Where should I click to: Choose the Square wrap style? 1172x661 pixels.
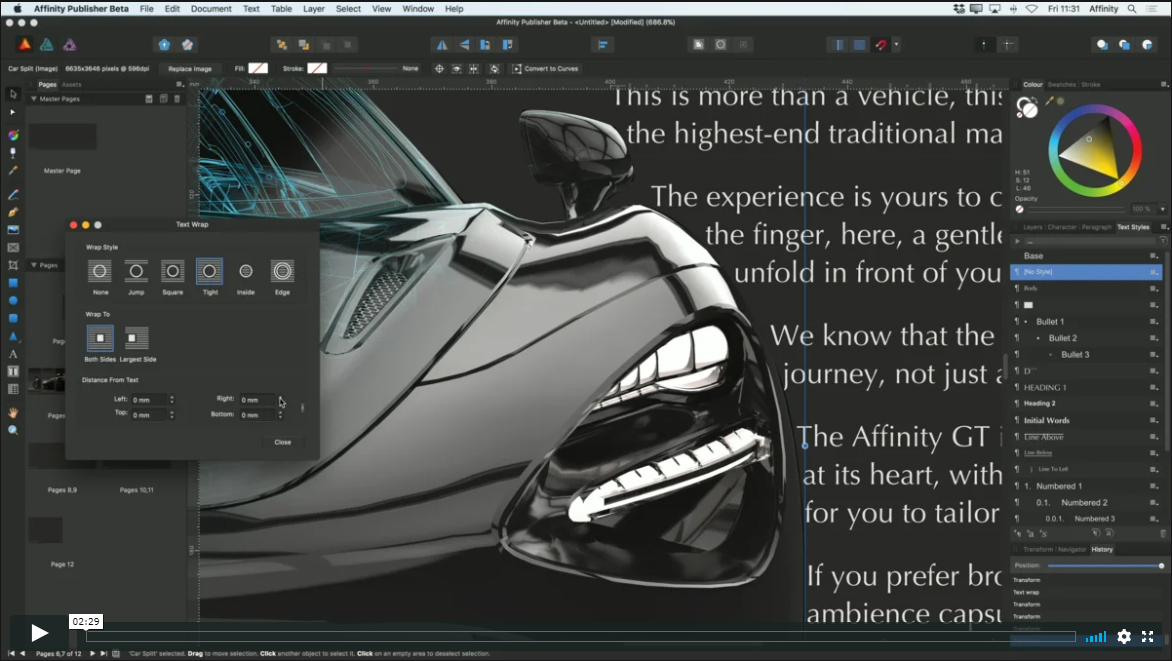click(173, 271)
